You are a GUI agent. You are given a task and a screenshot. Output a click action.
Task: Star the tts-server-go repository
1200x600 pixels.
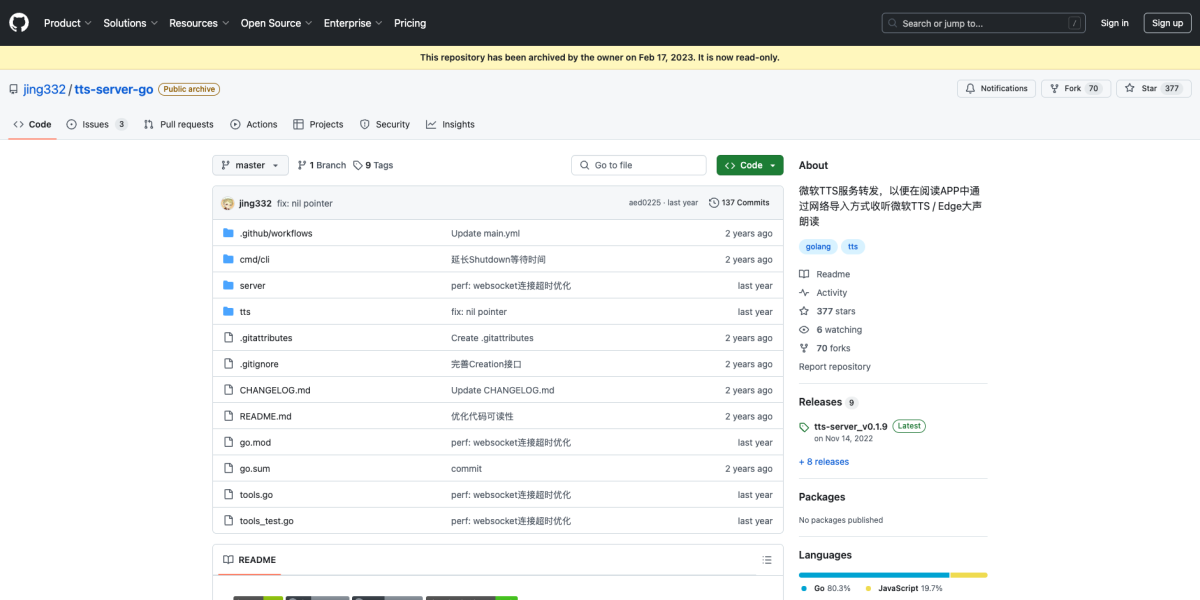[1152, 89]
